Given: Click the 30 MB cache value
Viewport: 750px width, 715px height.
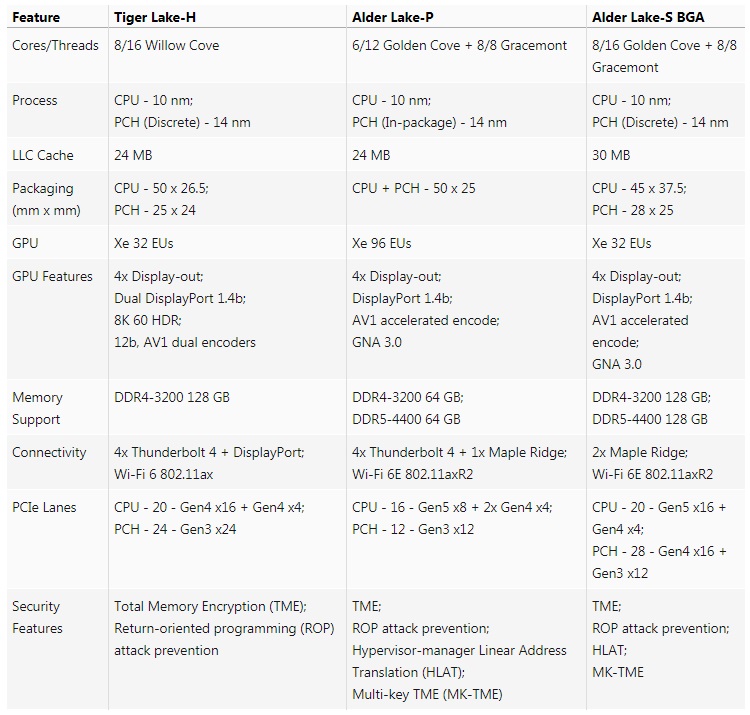Looking at the screenshot, I should 611,155.
